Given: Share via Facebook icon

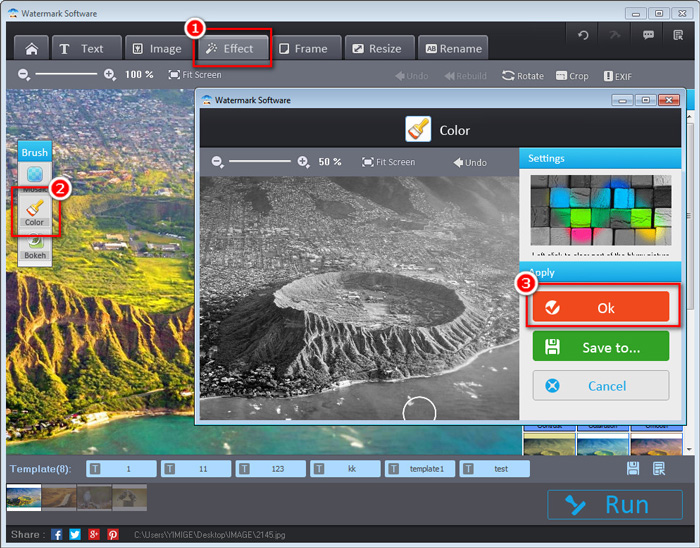Looking at the screenshot, I should click(57, 534).
